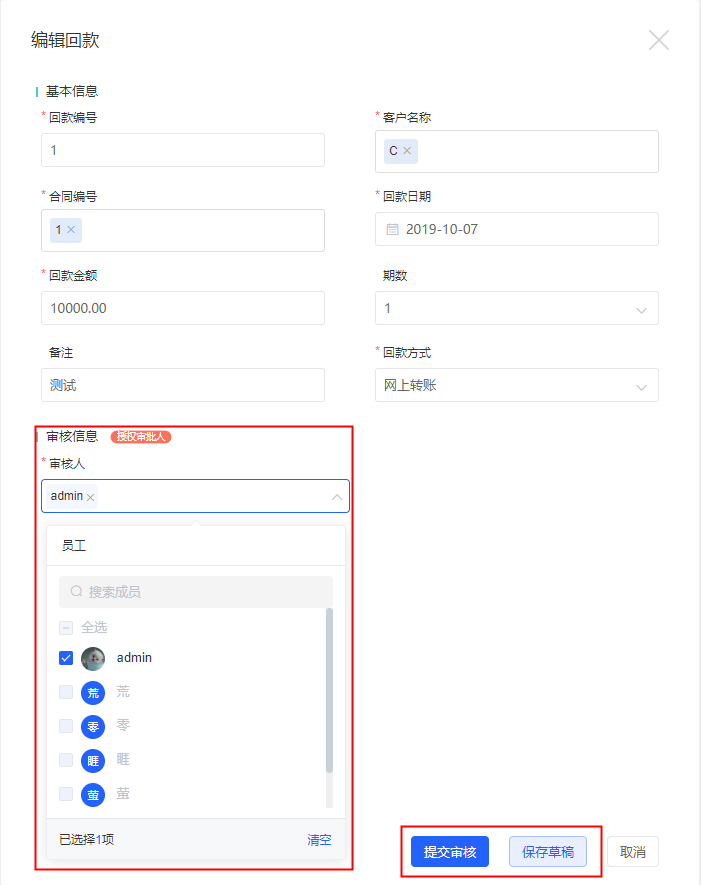Check the box next to 睚

pos(66,760)
